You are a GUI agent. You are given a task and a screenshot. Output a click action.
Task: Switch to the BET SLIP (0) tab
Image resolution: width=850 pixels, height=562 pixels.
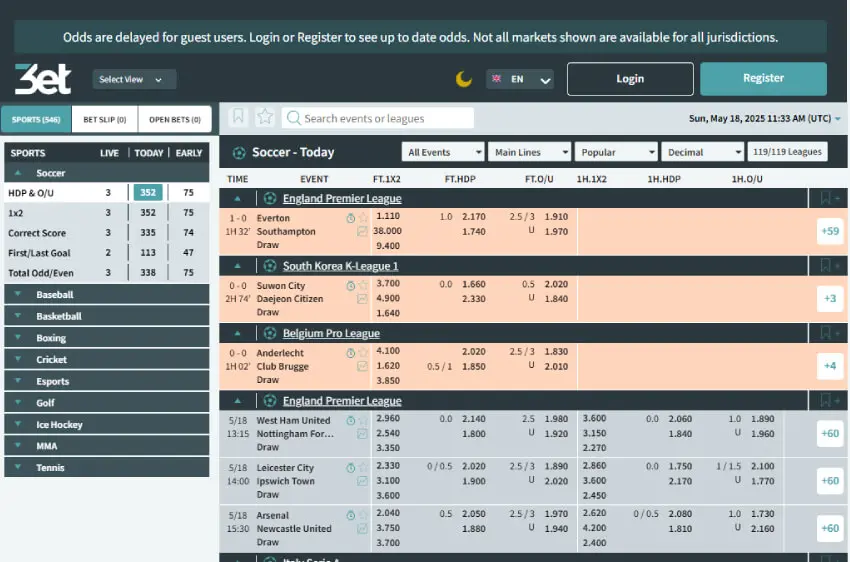(105, 119)
